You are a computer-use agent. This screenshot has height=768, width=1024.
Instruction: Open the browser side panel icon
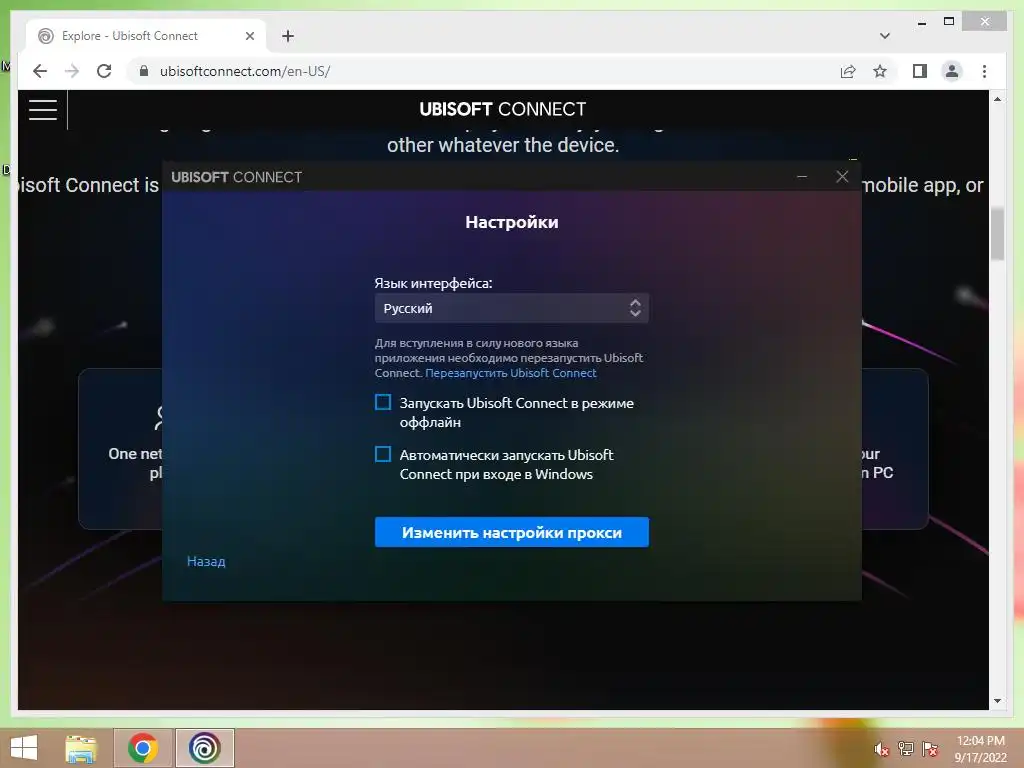pyautogui.click(x=920, y=71)
